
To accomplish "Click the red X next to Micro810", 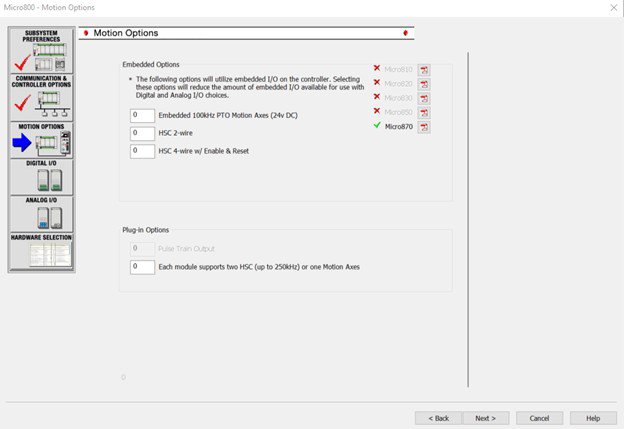I will point(377,68).
